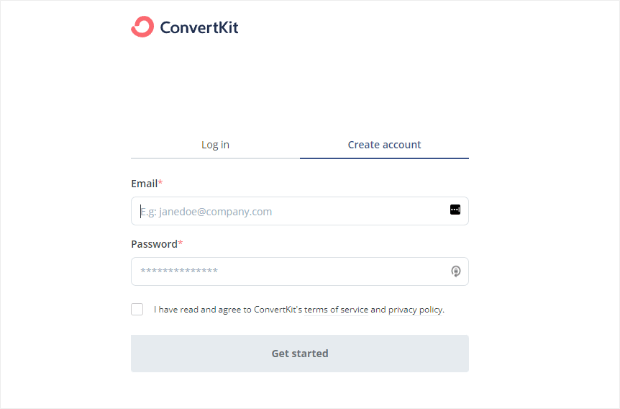This screenshot has height=409, width=620.
Task: Click the asterisks placeholder in Password field
Action: tap(179, 271)
